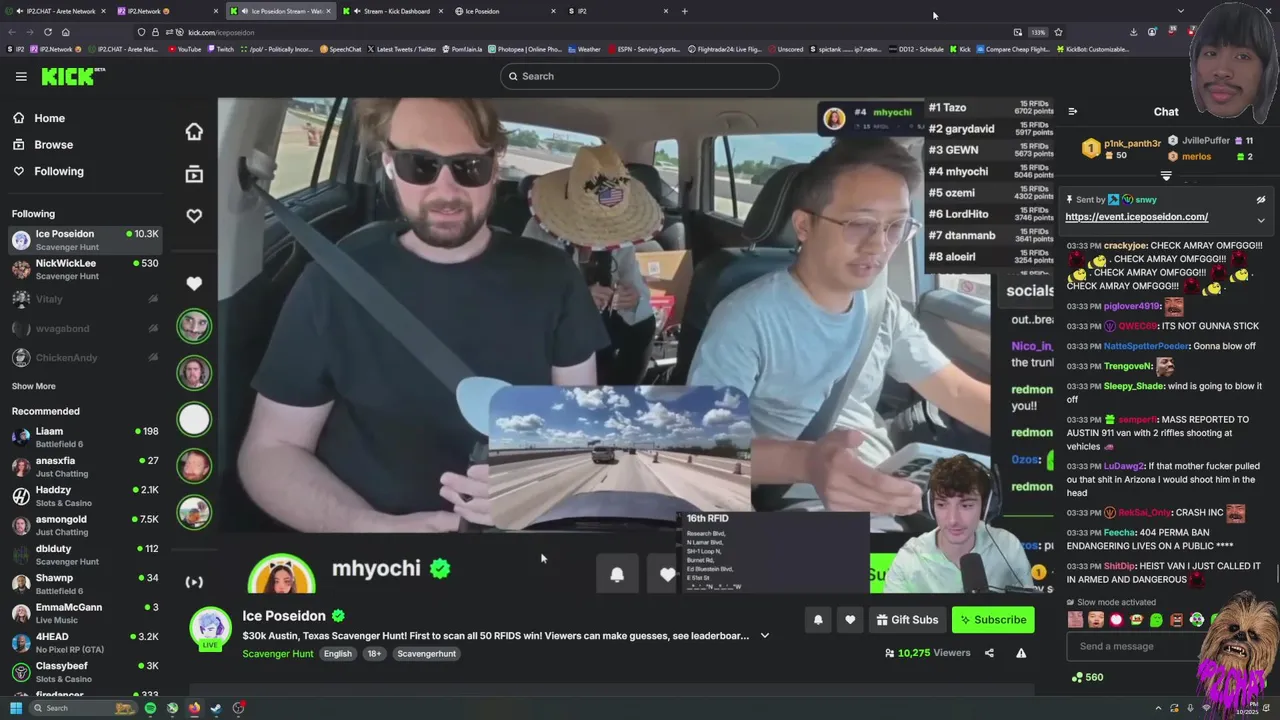Open the hamburger sidebar menu
Screen dimensions: 1280x720
(21, 76)
